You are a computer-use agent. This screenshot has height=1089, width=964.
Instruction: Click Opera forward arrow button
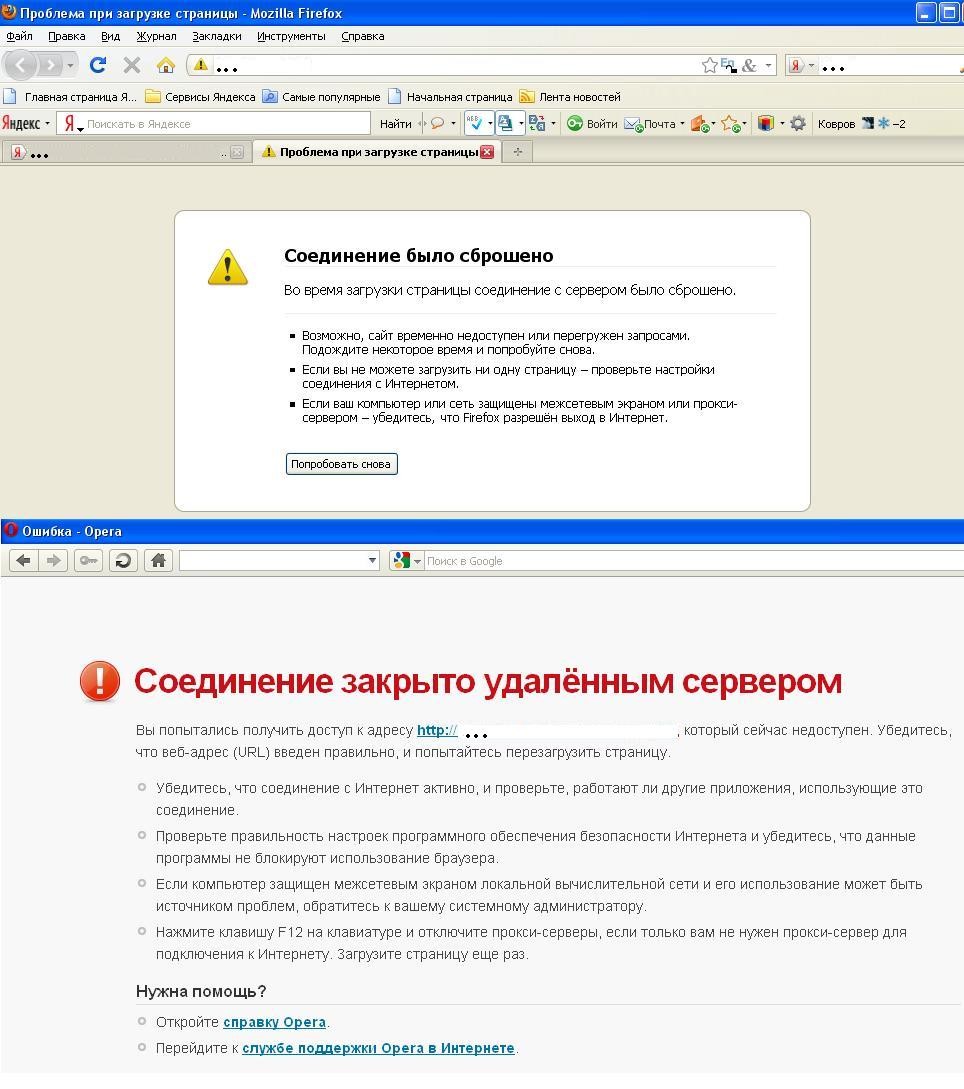point(53,560)
